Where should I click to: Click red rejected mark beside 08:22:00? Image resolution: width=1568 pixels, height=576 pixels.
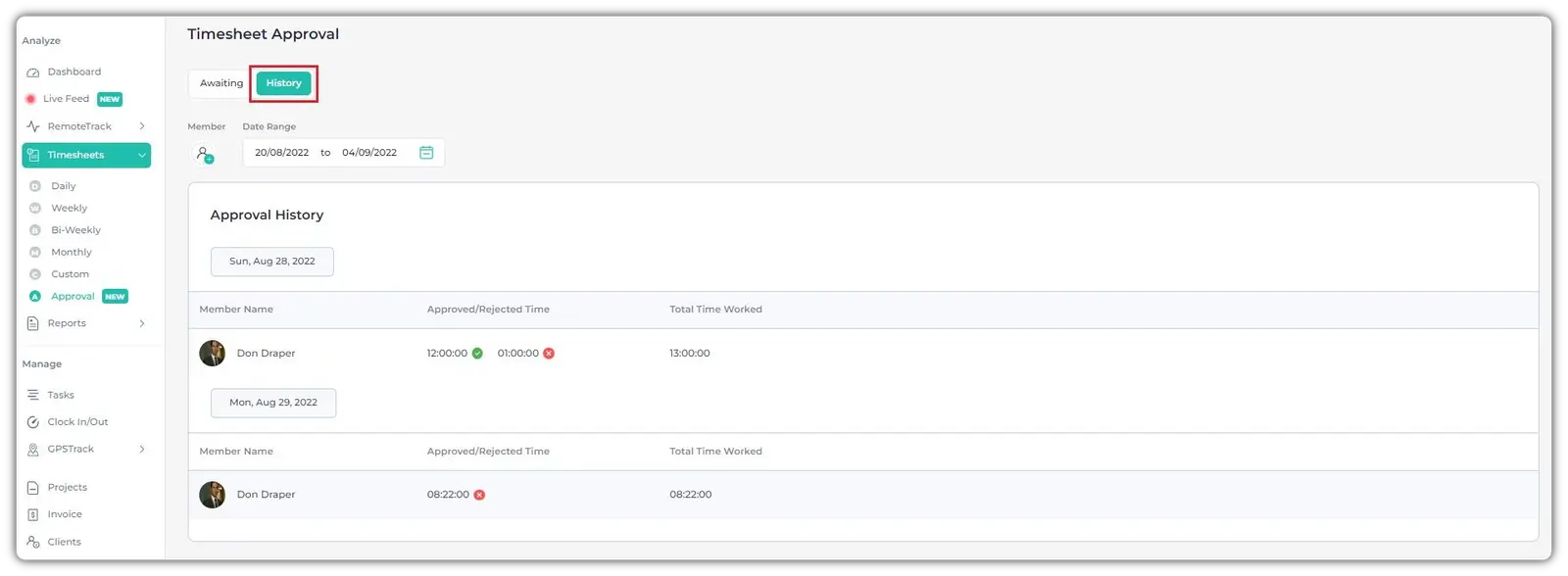(x=479, y=495)
